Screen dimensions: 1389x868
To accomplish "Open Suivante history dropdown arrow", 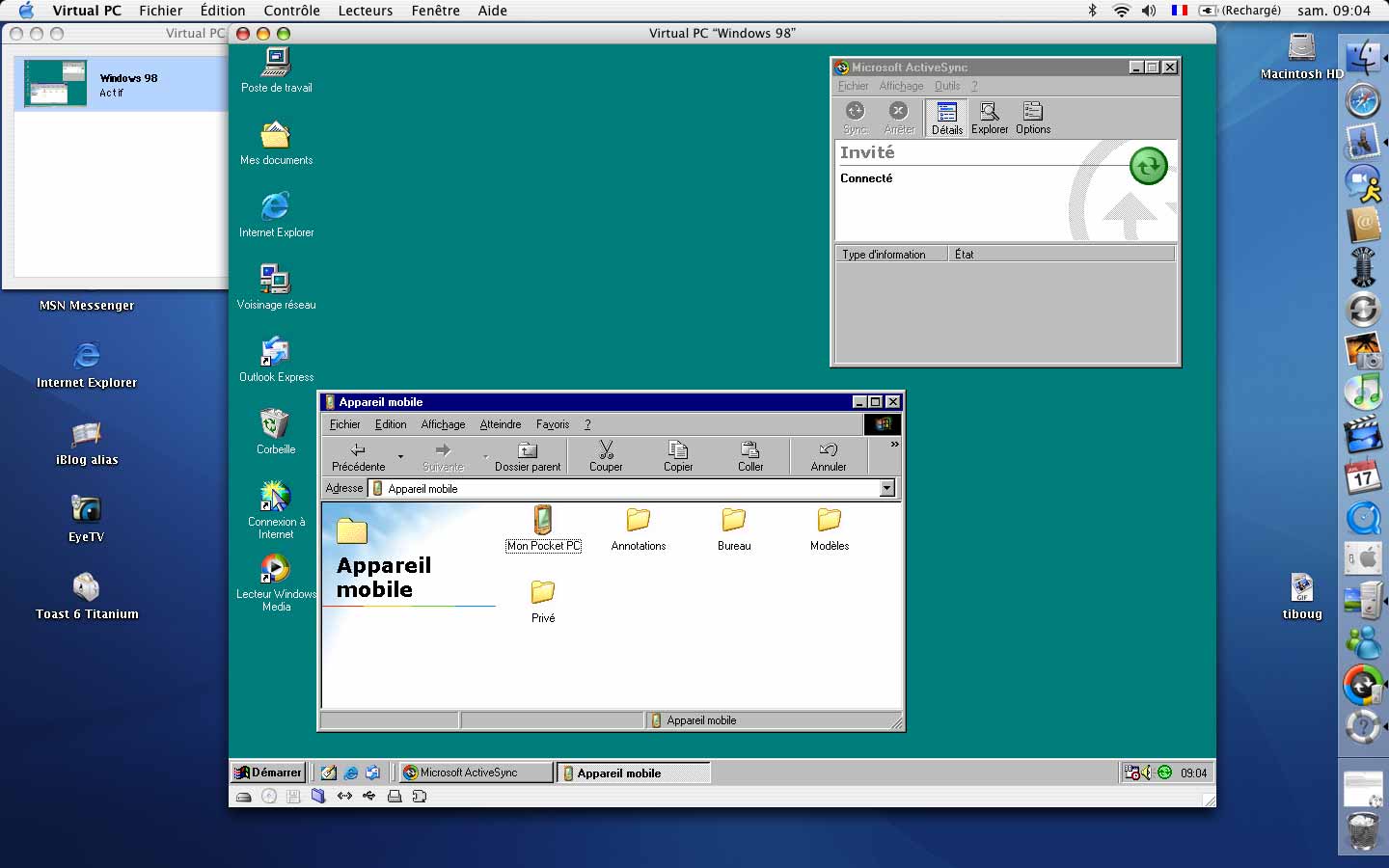I will click(485, 456).
